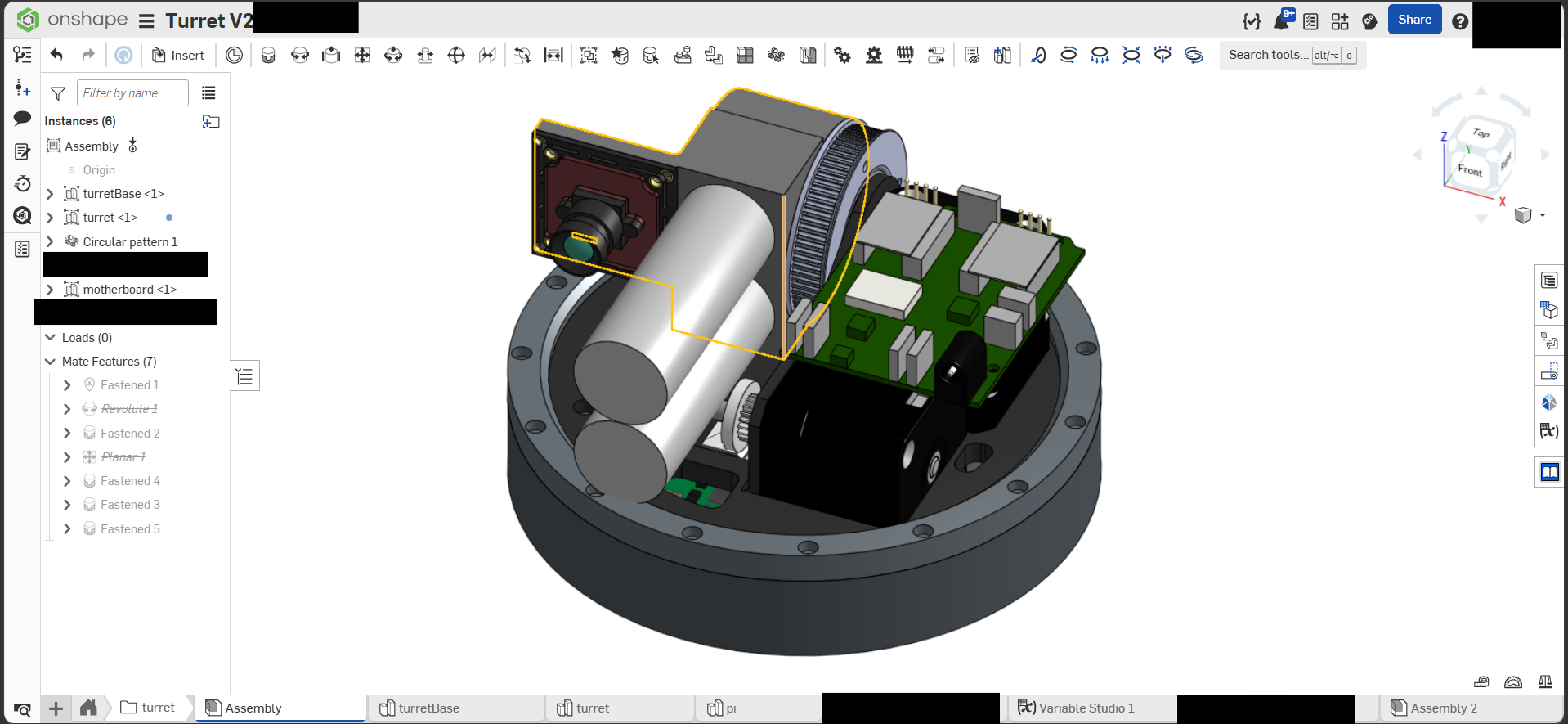Image resolution: width=1568 pixels, height=724 pixels.
Task: Select the Circular pattern tool in toolbar
Action: 776,55
